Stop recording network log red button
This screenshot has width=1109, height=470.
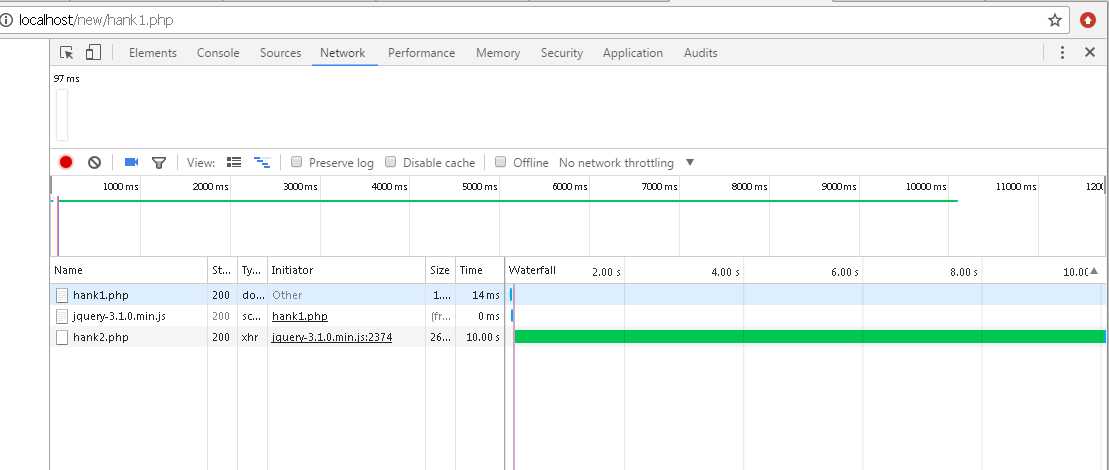click(66, 163)
